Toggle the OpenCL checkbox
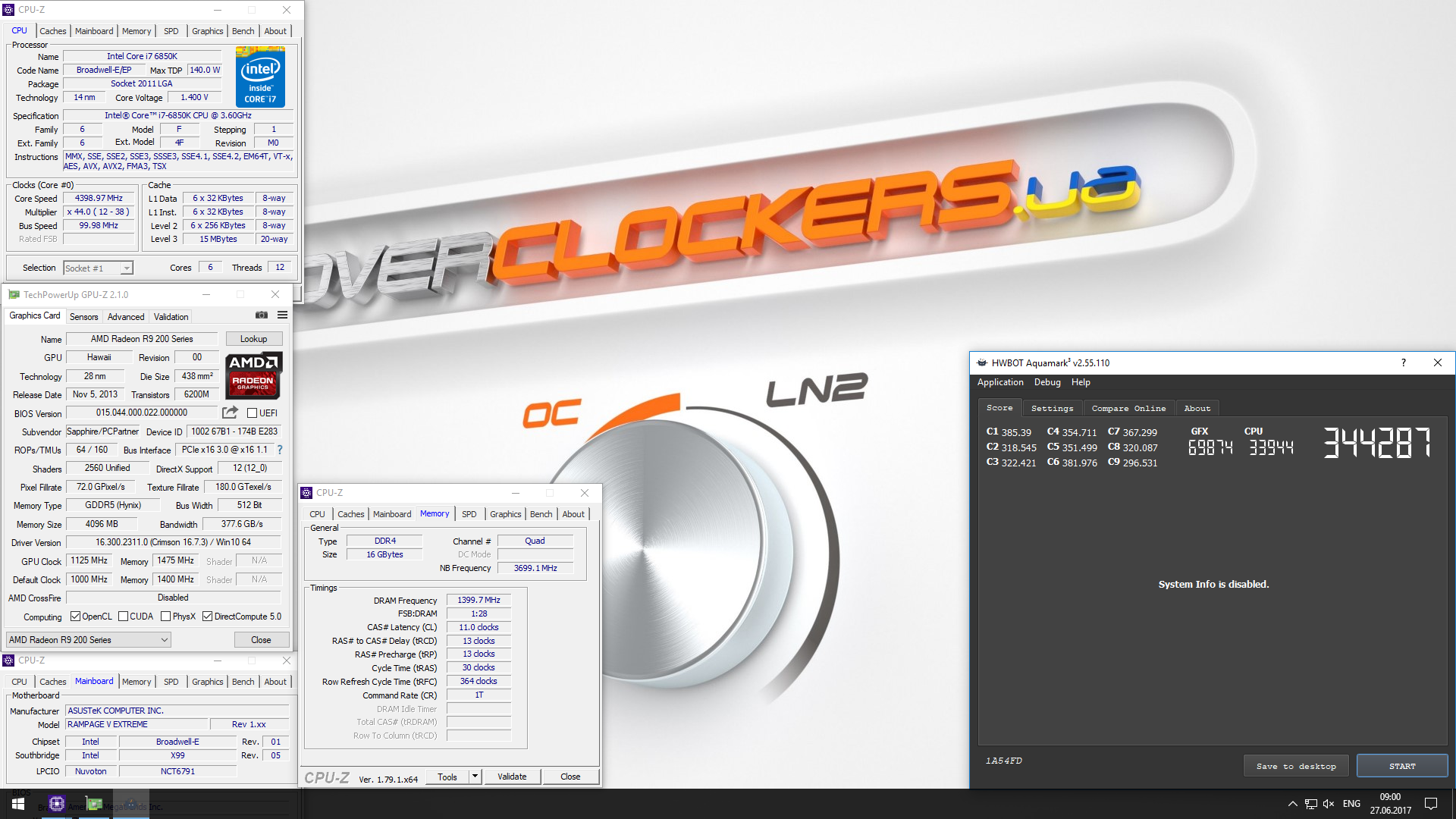1456x819 pixels. coord(75,617)
